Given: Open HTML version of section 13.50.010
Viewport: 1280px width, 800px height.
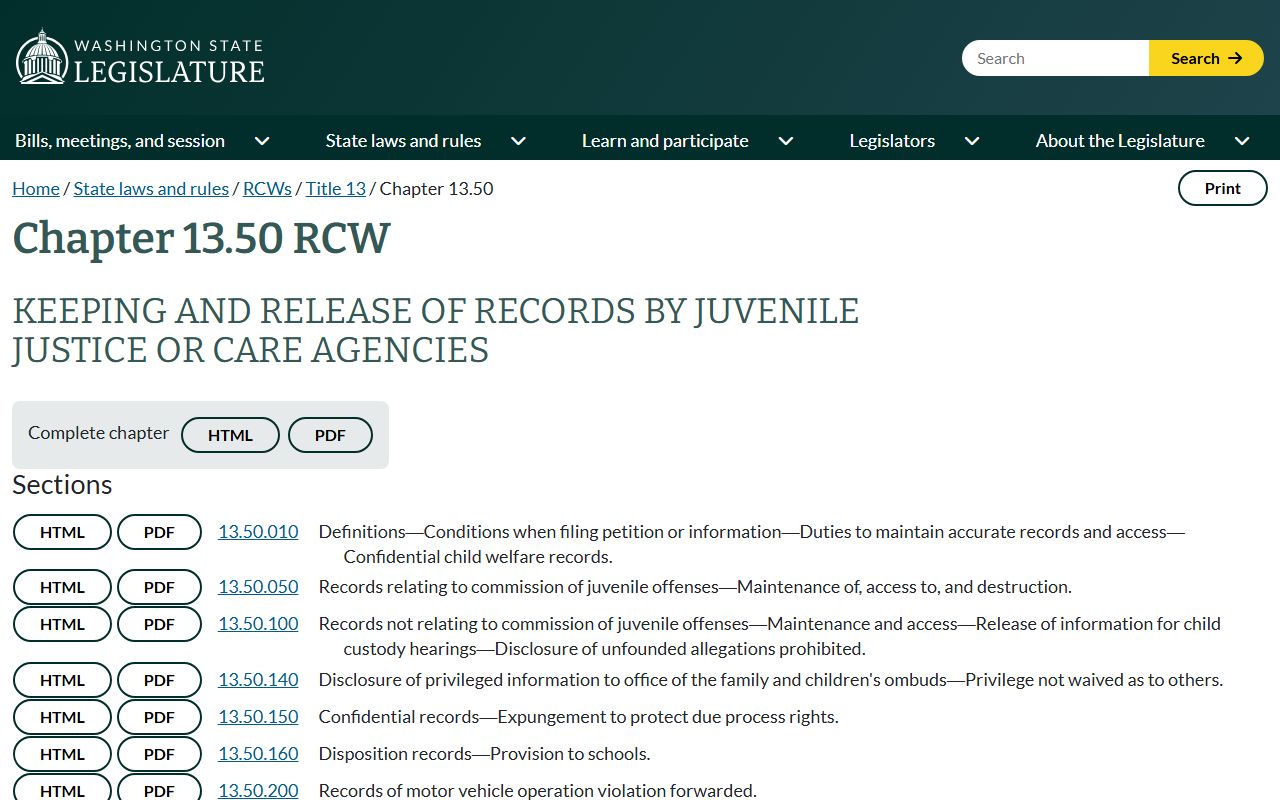Looking at the screenshot, I should pyautogui.click(x=62, y=532).
